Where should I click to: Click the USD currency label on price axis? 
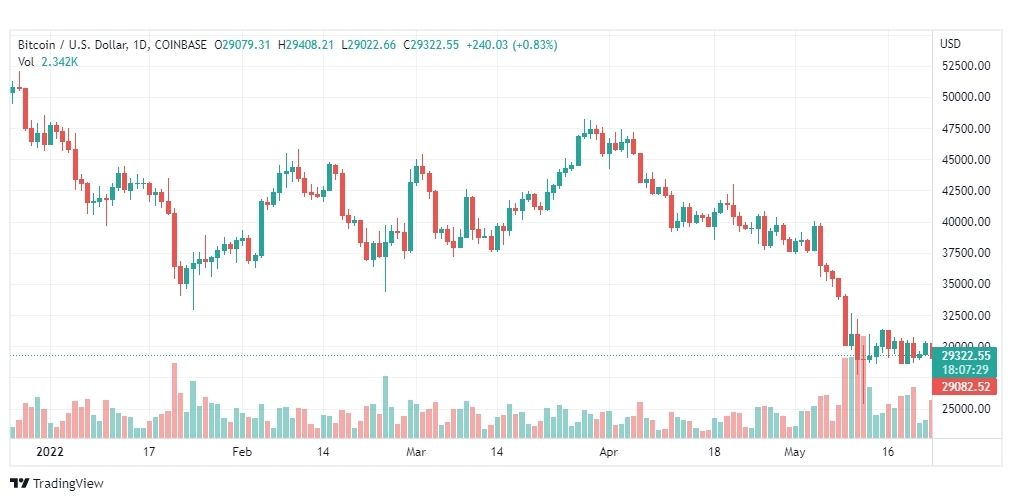tap(950, 44)
